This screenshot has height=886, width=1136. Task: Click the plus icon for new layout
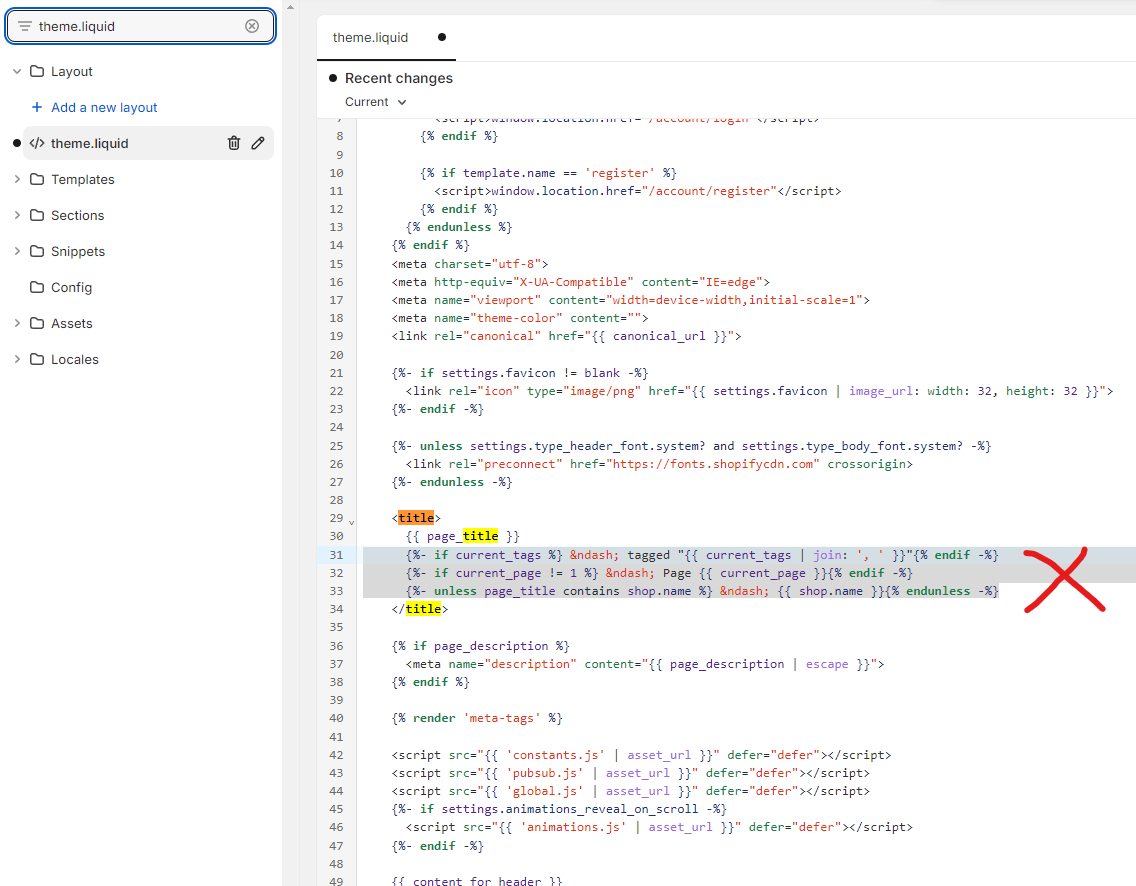pos(37,107)
